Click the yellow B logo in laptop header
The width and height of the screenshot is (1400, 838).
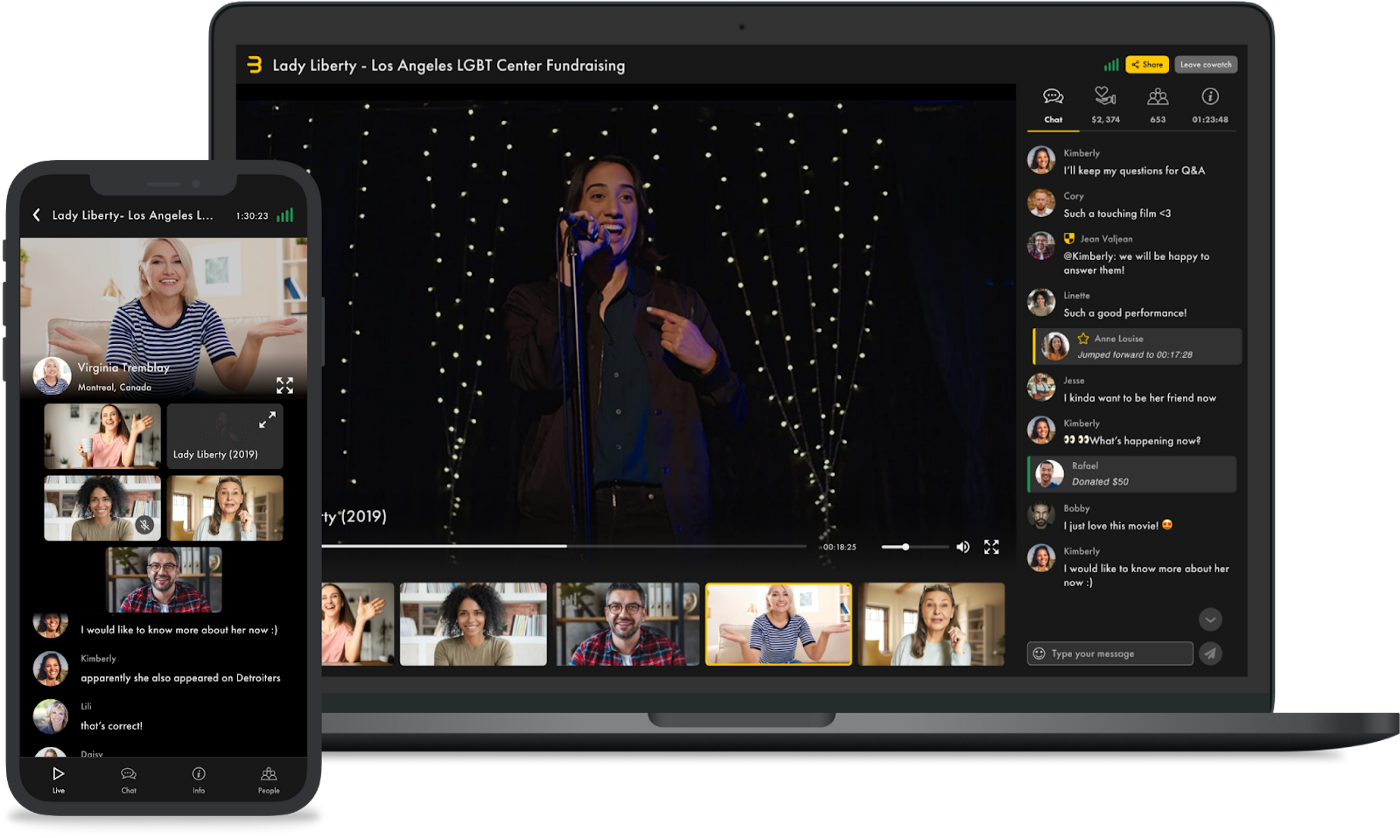tap(254, 65)
